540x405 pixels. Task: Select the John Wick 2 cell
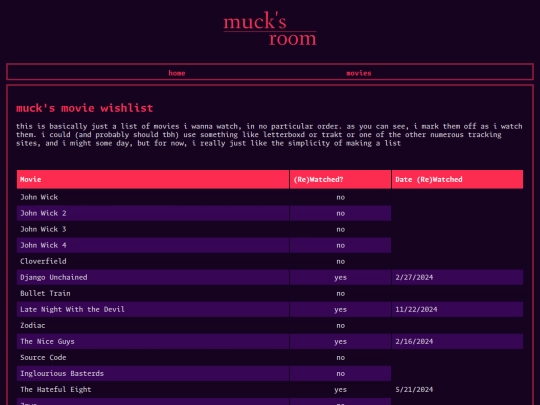point(153,213)
